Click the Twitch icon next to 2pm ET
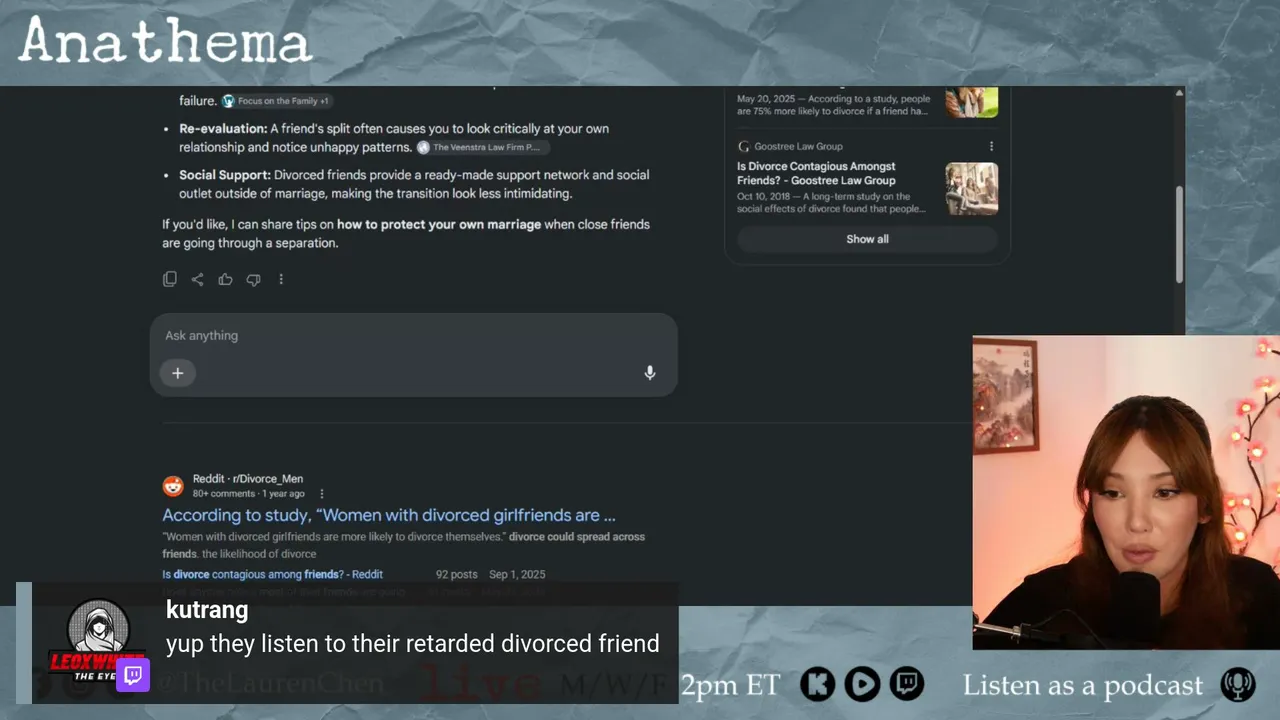This screenshot has width=1280, height=720. (x=907, y=684)
